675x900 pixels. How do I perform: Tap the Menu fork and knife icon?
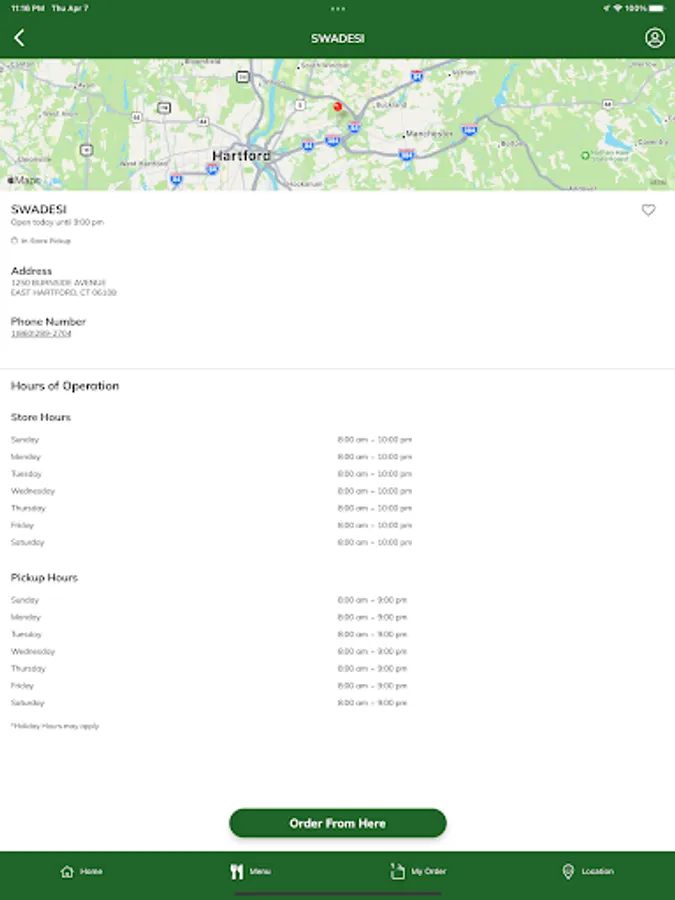pyautogui.click(x=236, y=871)
